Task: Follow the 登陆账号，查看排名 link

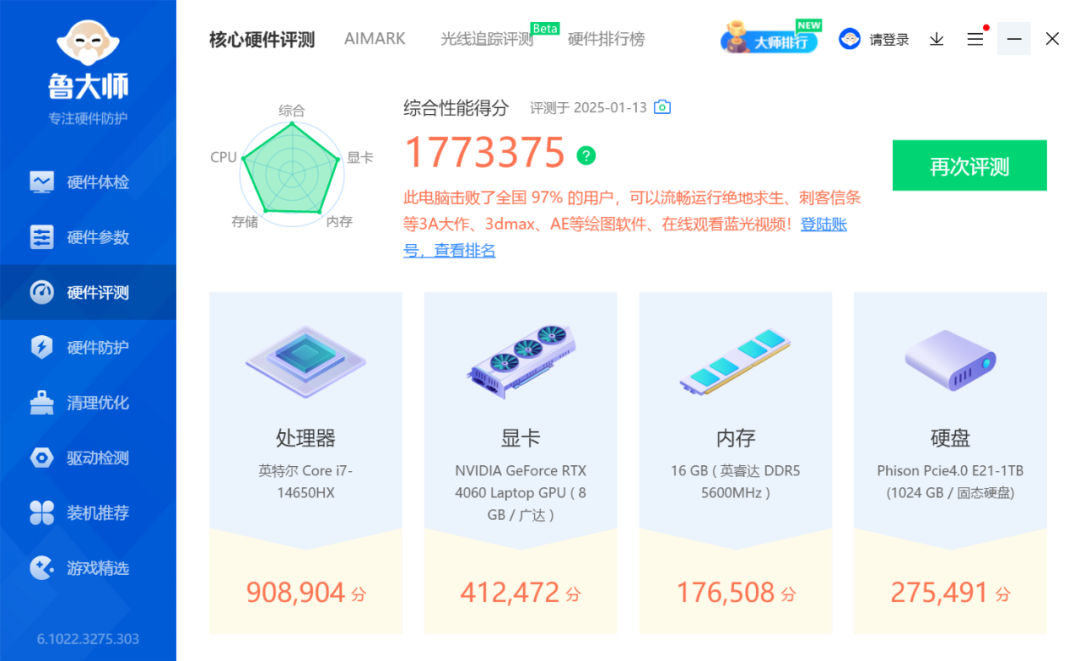Action: [625, 238]
